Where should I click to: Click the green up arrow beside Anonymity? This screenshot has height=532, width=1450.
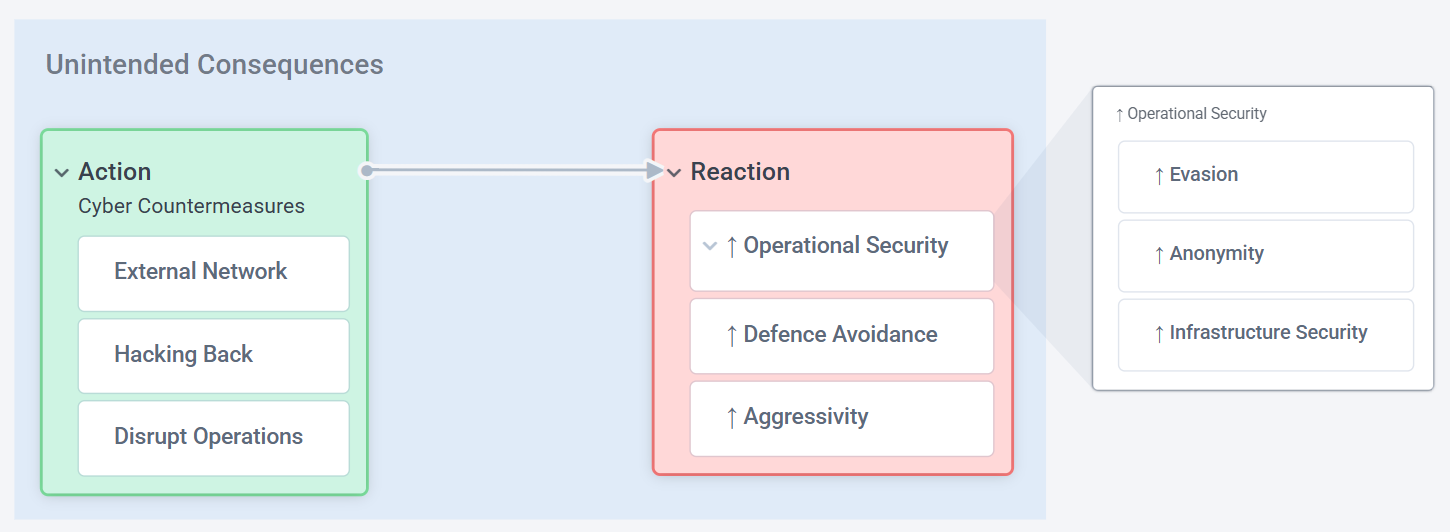pyautogui.click(x=1159, y=255)
